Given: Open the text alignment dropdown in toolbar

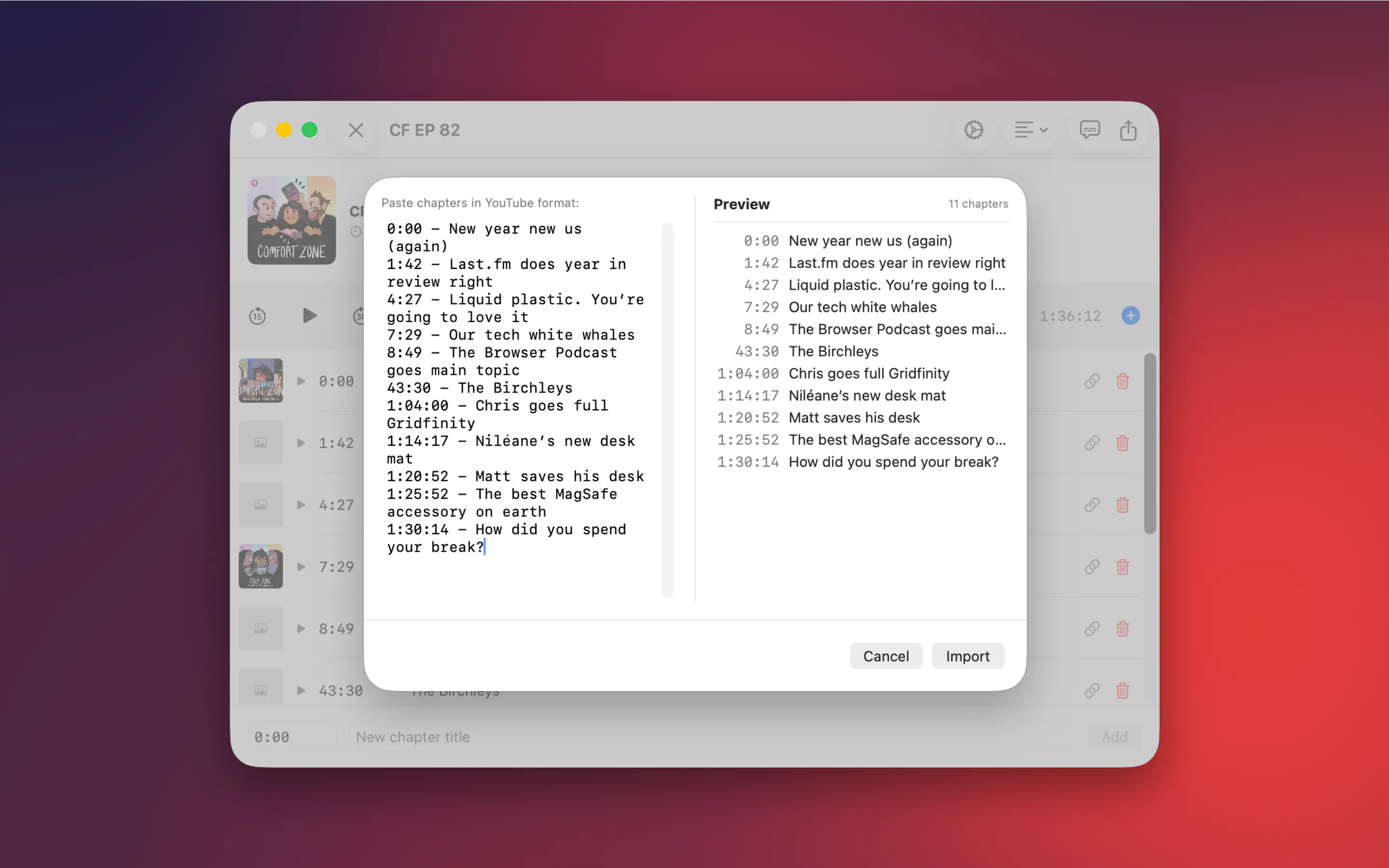Looking at the screenshot, I should tap(1030, 130).
